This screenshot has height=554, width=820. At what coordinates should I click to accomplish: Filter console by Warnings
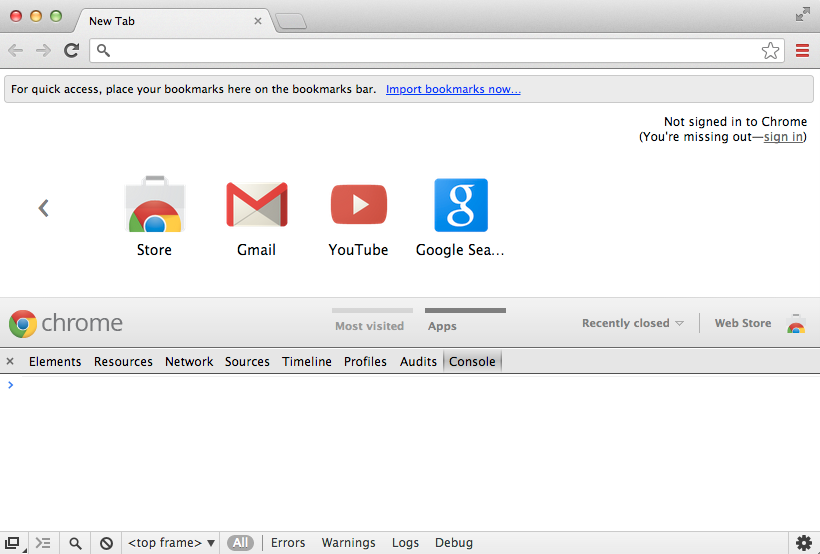click(x=348, y=543)
